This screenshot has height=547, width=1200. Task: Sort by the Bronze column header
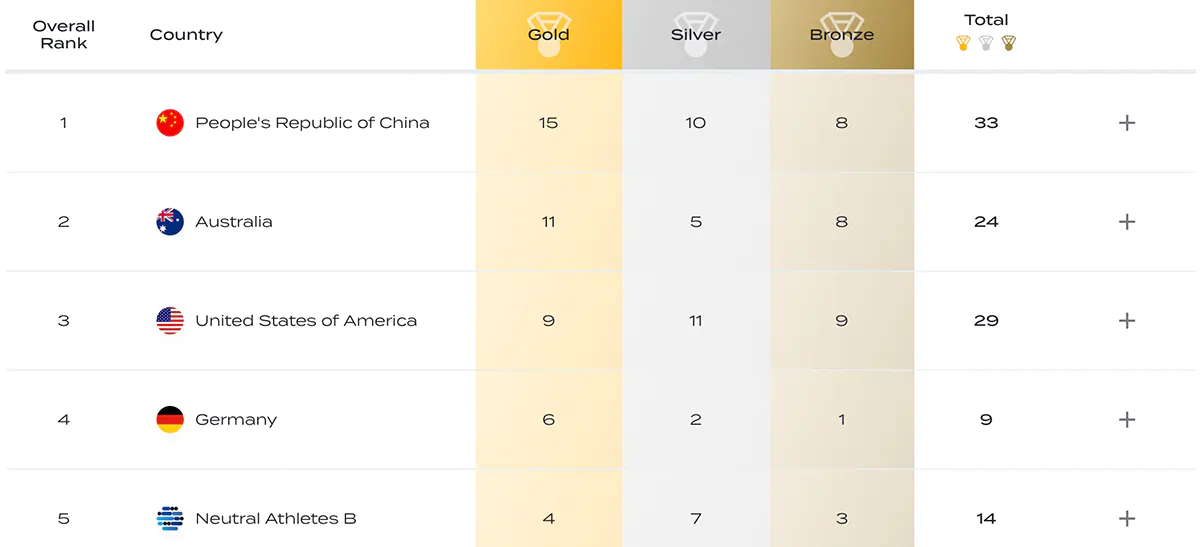(x=842, y=35)
